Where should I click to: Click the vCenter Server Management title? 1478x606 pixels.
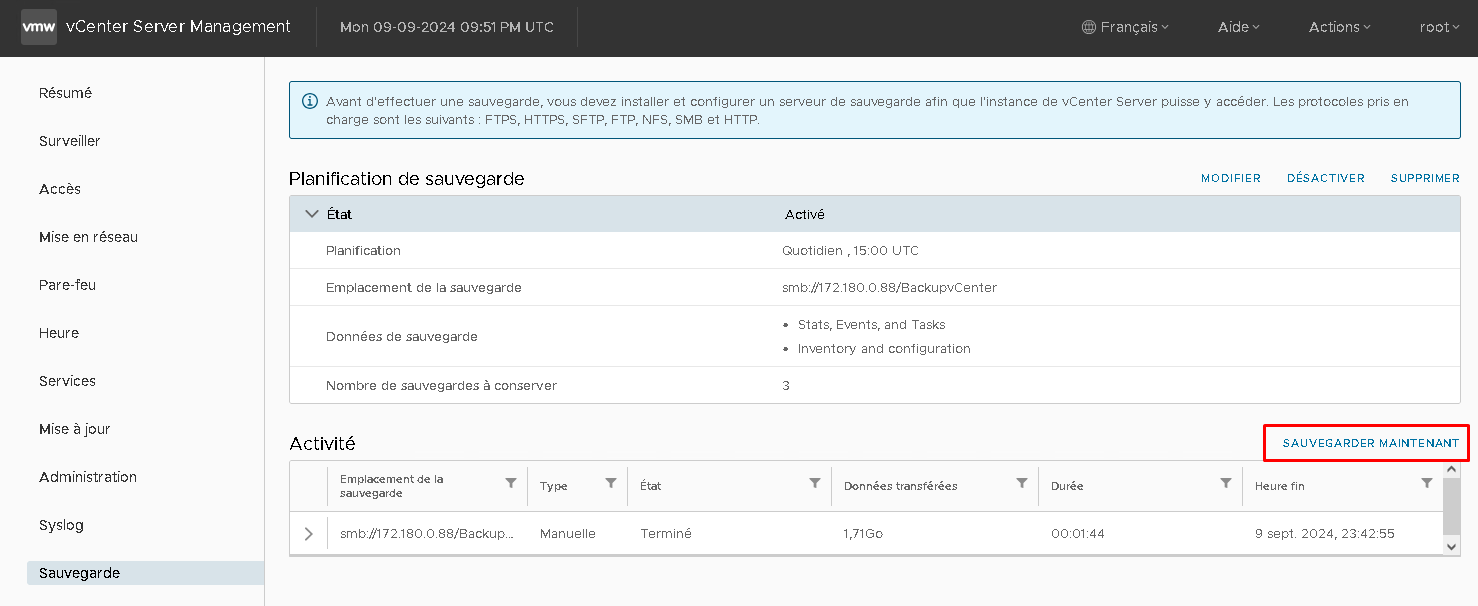(178, 27)
